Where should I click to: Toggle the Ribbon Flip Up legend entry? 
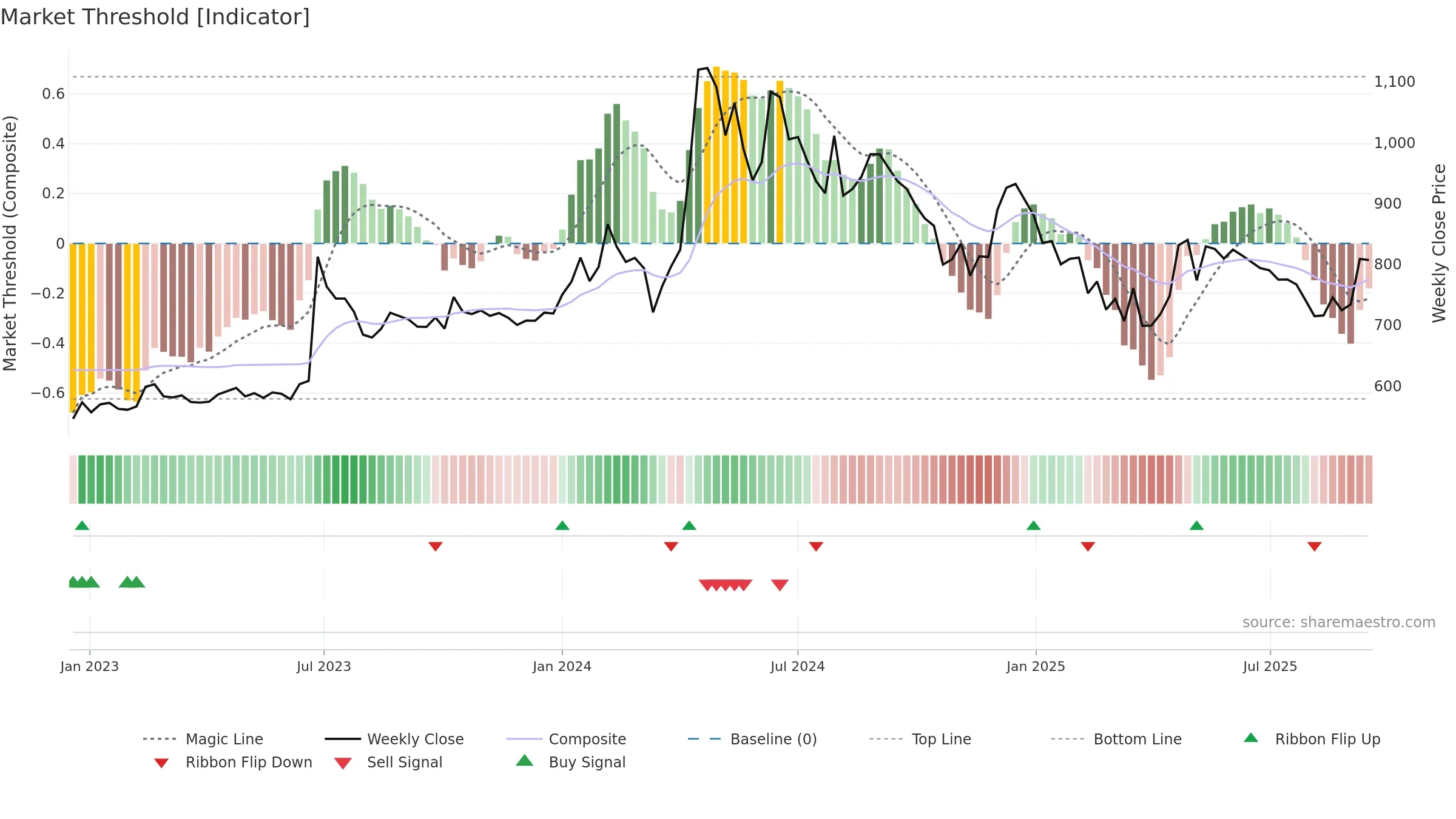click(1312, 739)
